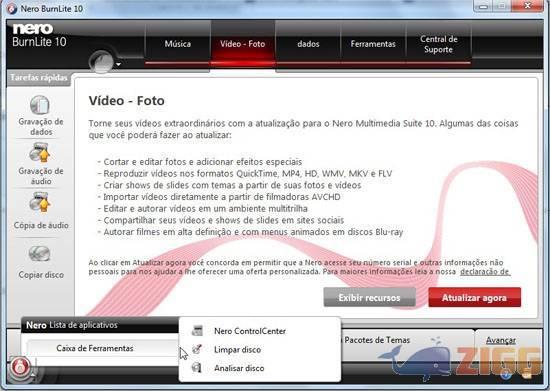Click the Analisar disco icon in popup
The image size is (550, 391).
pyautogui.click(x=197, y=368)
